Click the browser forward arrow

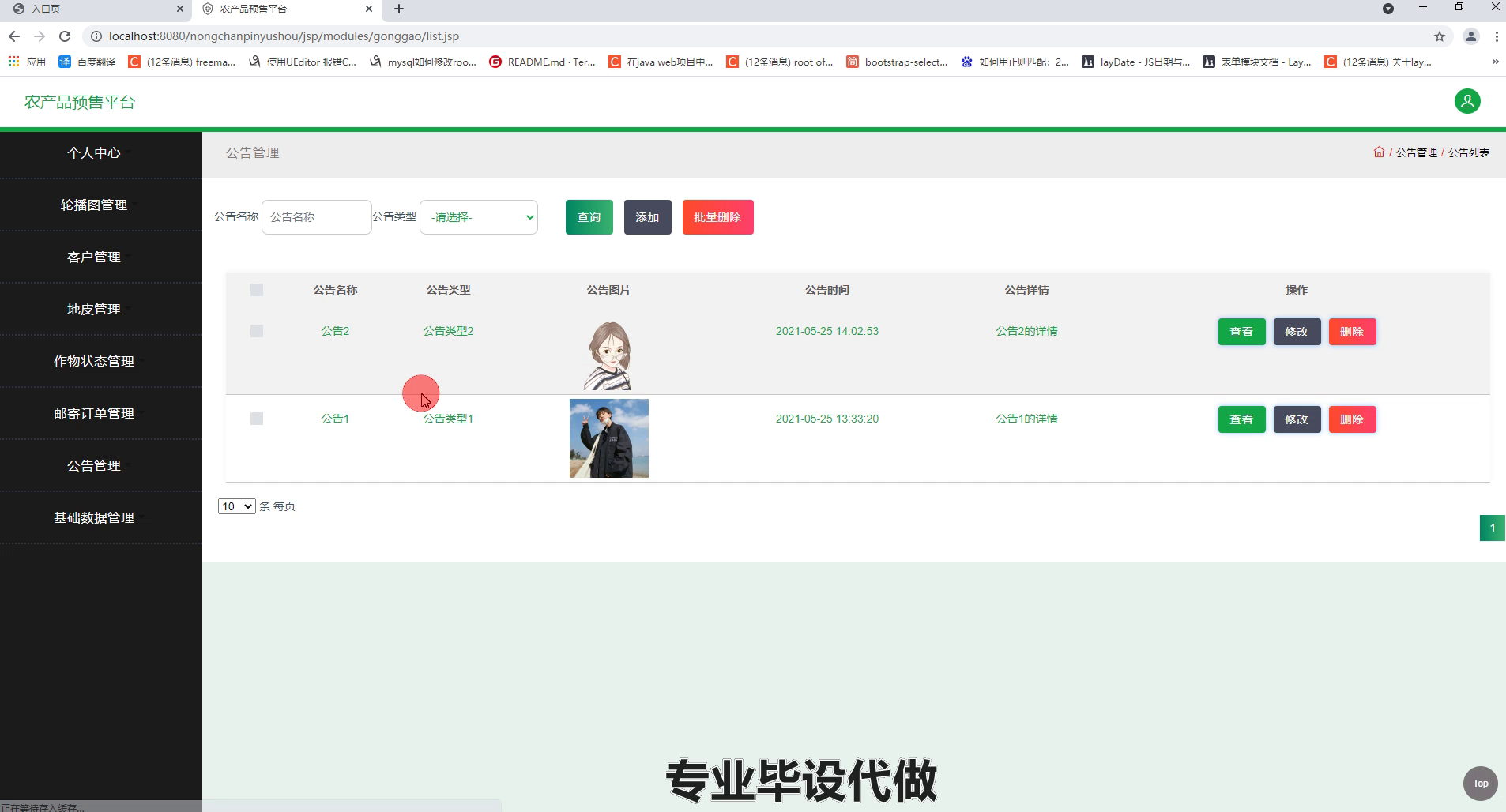coord(40,36)
